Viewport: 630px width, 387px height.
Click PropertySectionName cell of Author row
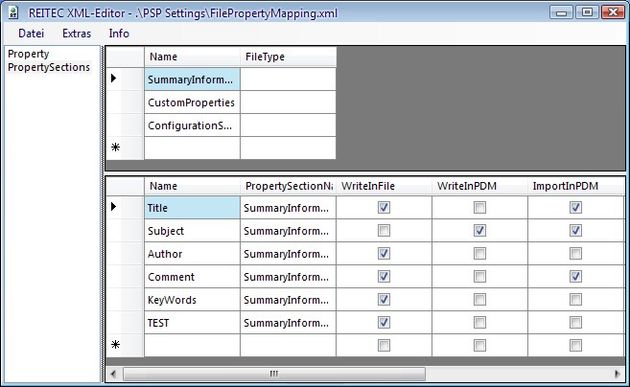[x=288, y=254]
